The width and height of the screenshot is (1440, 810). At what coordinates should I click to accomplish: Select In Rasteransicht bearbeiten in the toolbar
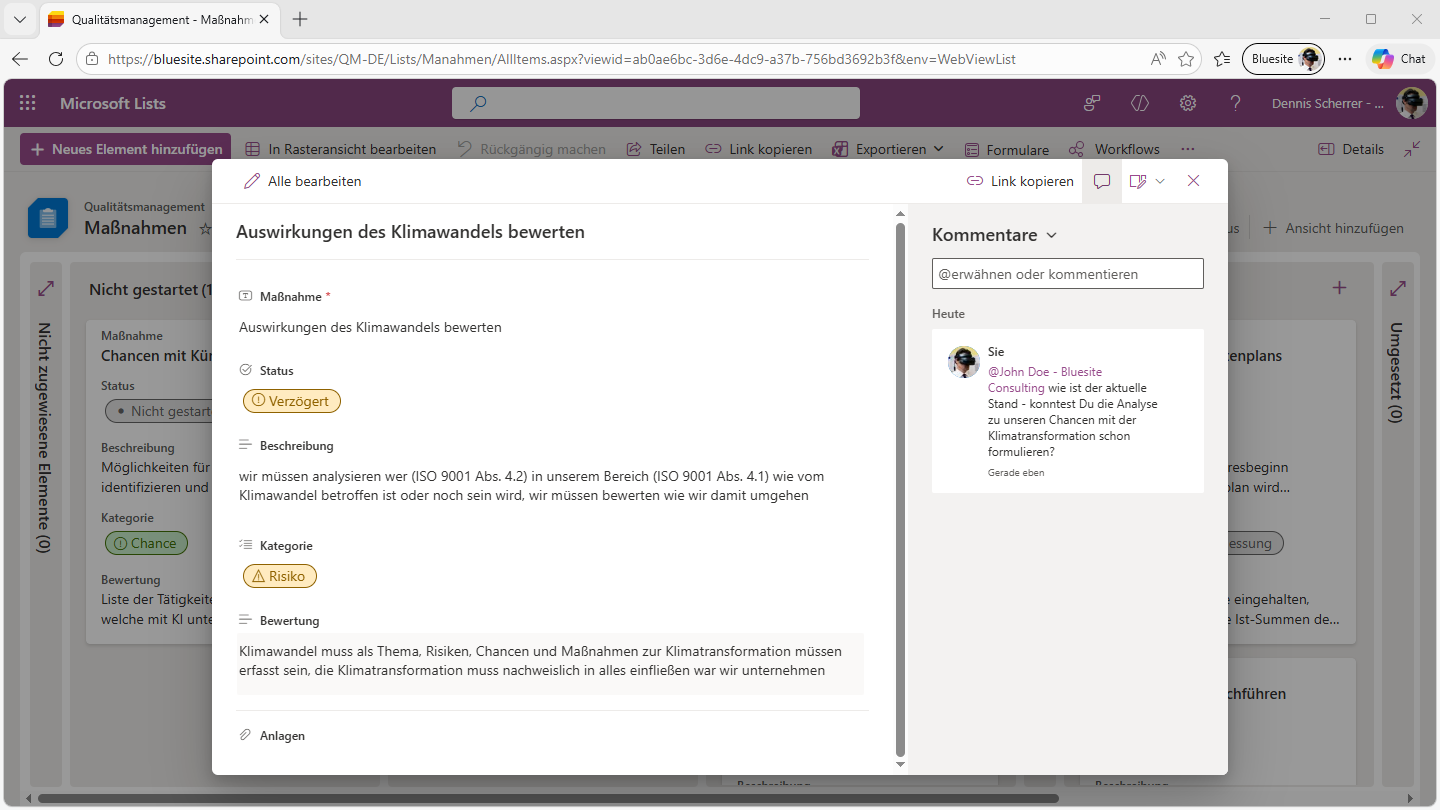[341, 149]
